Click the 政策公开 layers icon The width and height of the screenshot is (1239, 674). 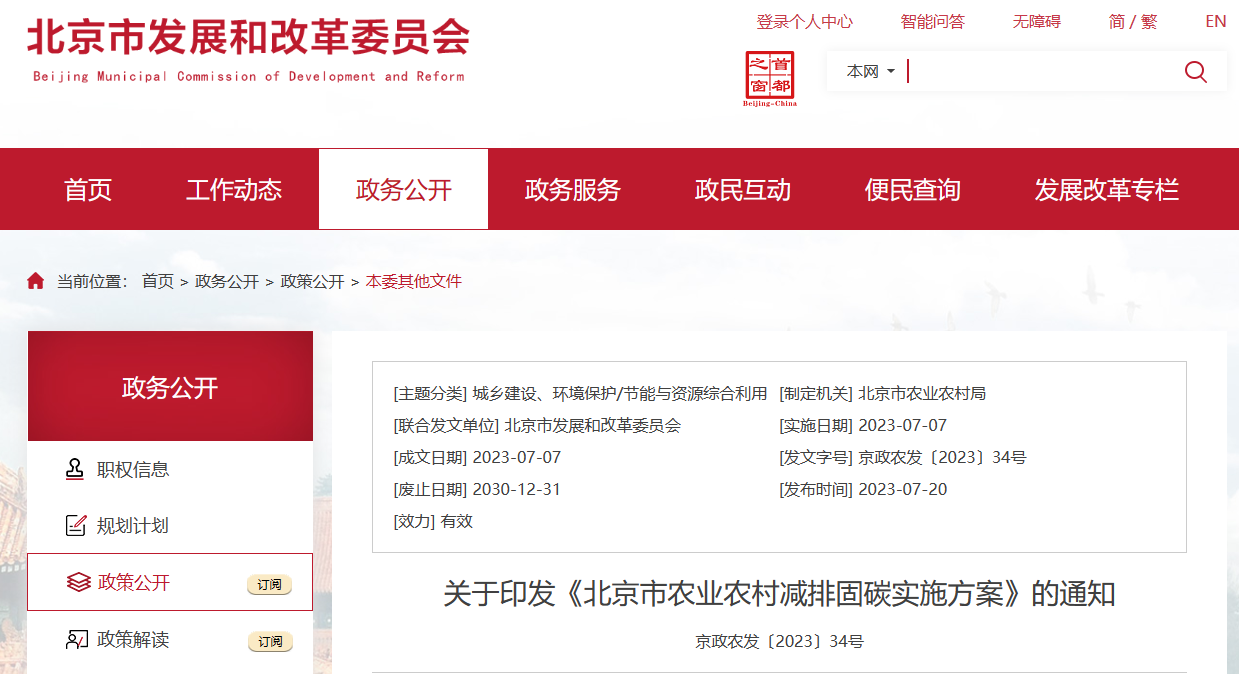tap(78, 582)
